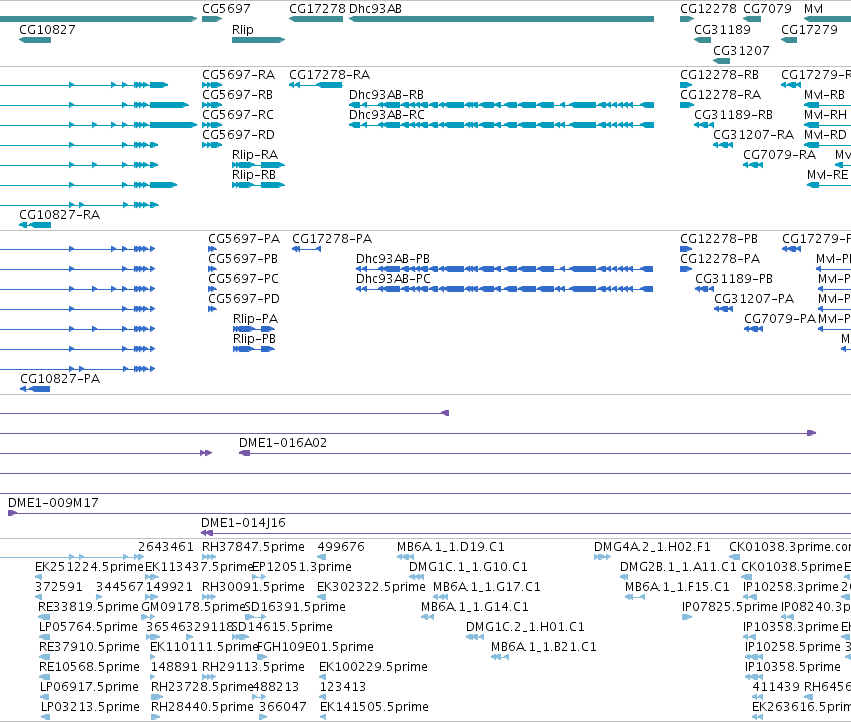Select the CG10827 gene label

pos(47,29)
